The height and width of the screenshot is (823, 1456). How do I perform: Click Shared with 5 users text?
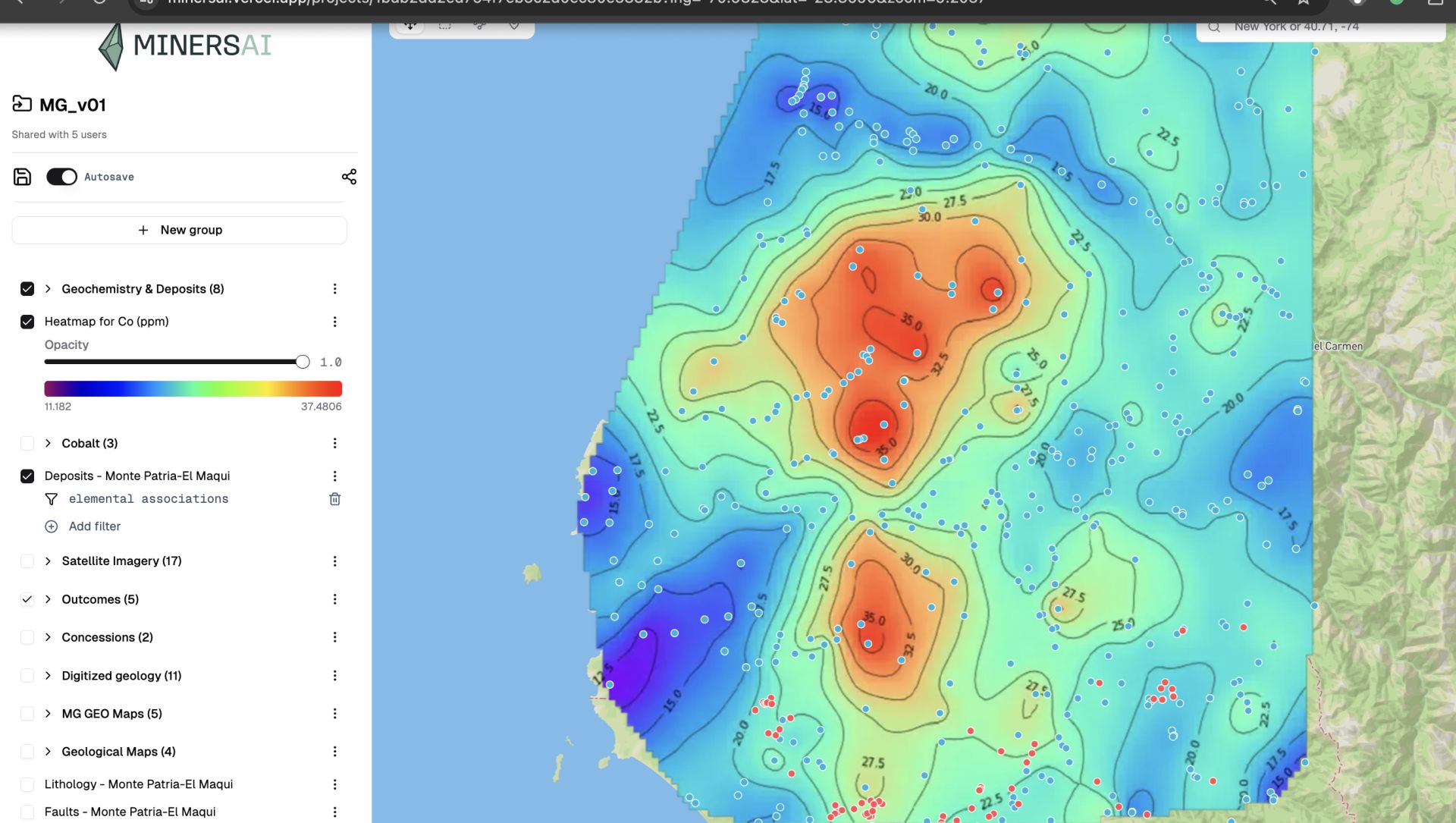tap(59, 134)
